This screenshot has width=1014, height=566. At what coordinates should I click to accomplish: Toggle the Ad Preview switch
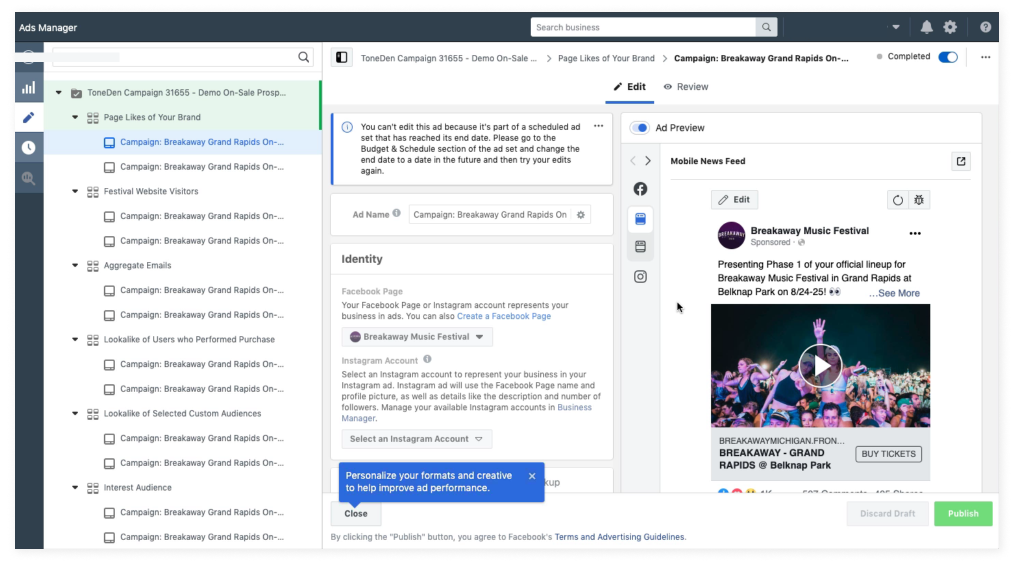[640, 127]
